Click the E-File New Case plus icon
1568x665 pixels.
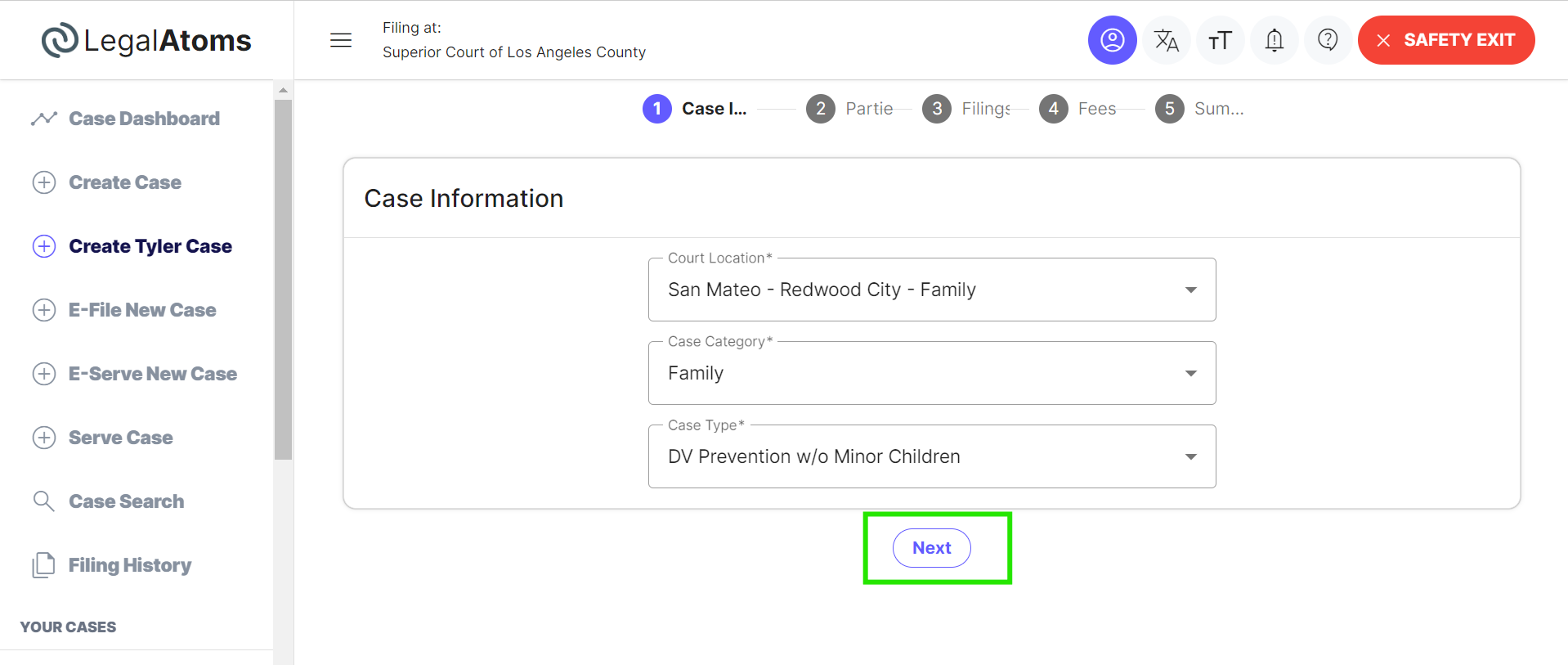coord(44,310)
